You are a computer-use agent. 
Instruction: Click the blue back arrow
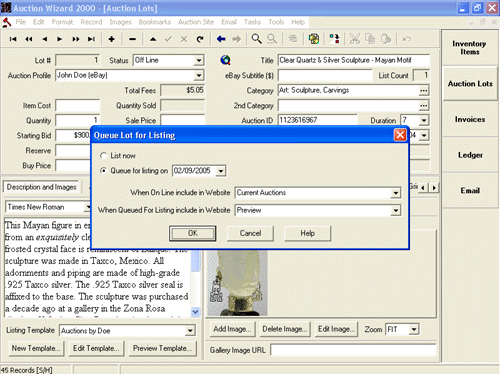click(221, 39)
